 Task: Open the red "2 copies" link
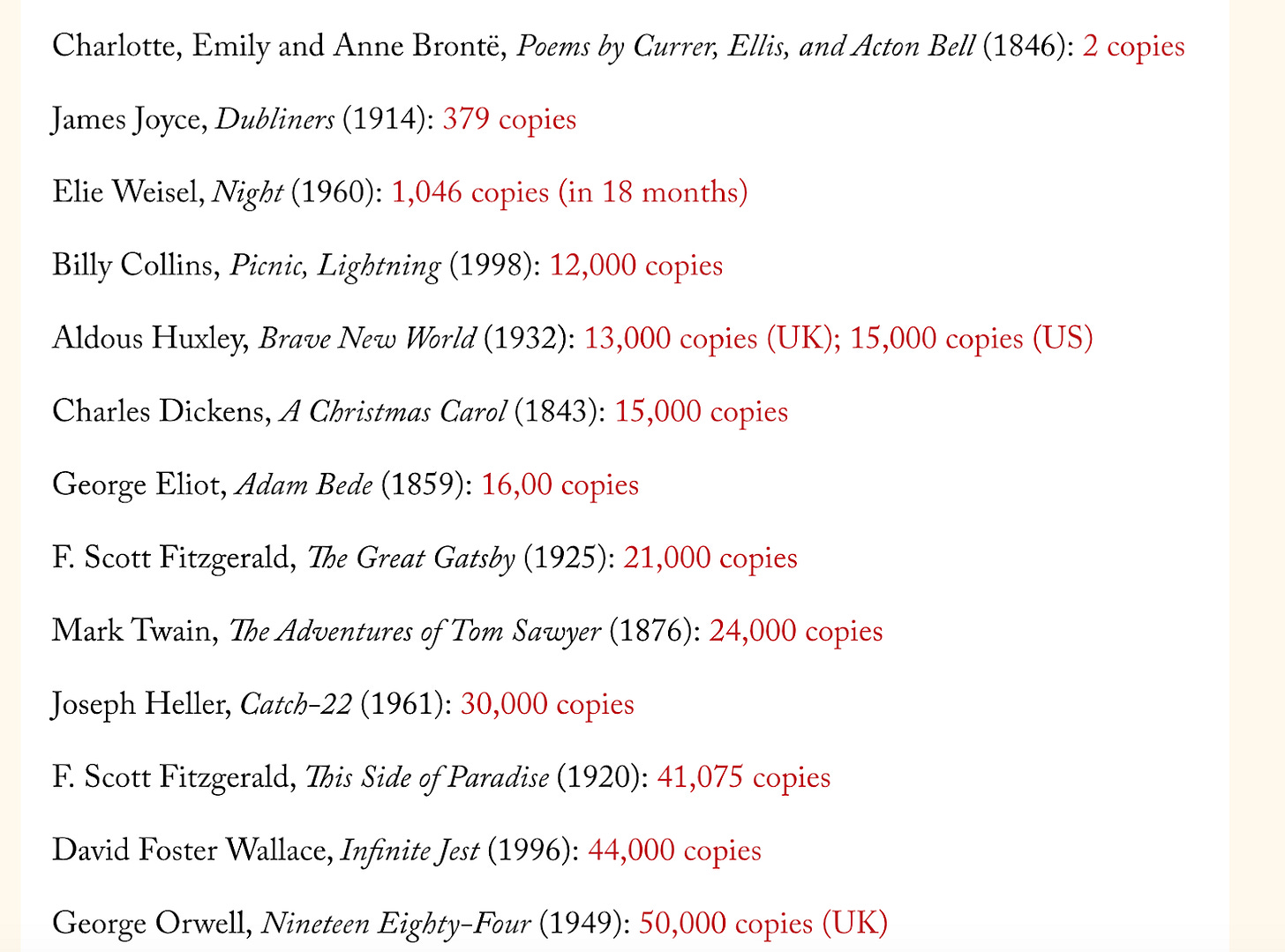click(1133, 46)
